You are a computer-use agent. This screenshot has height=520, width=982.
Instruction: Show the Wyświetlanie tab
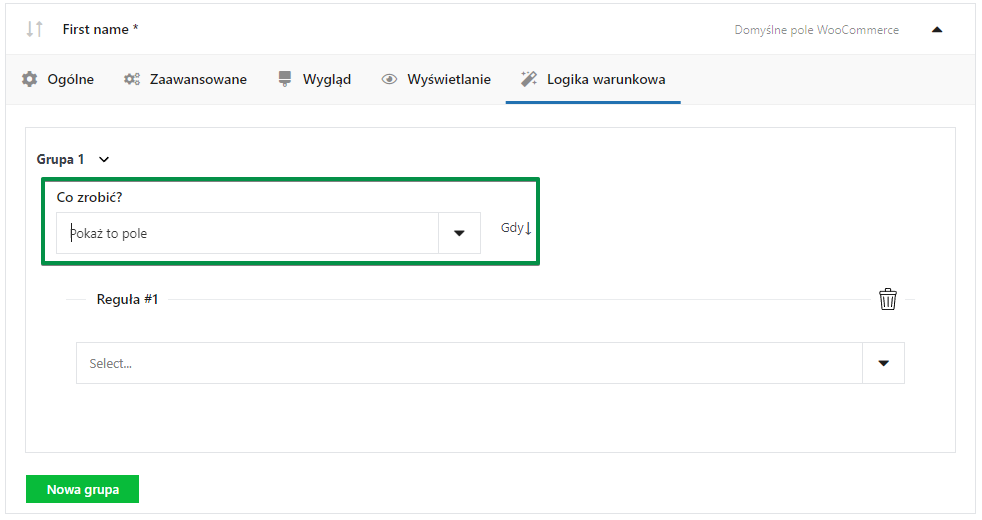(x=449, y=79)
